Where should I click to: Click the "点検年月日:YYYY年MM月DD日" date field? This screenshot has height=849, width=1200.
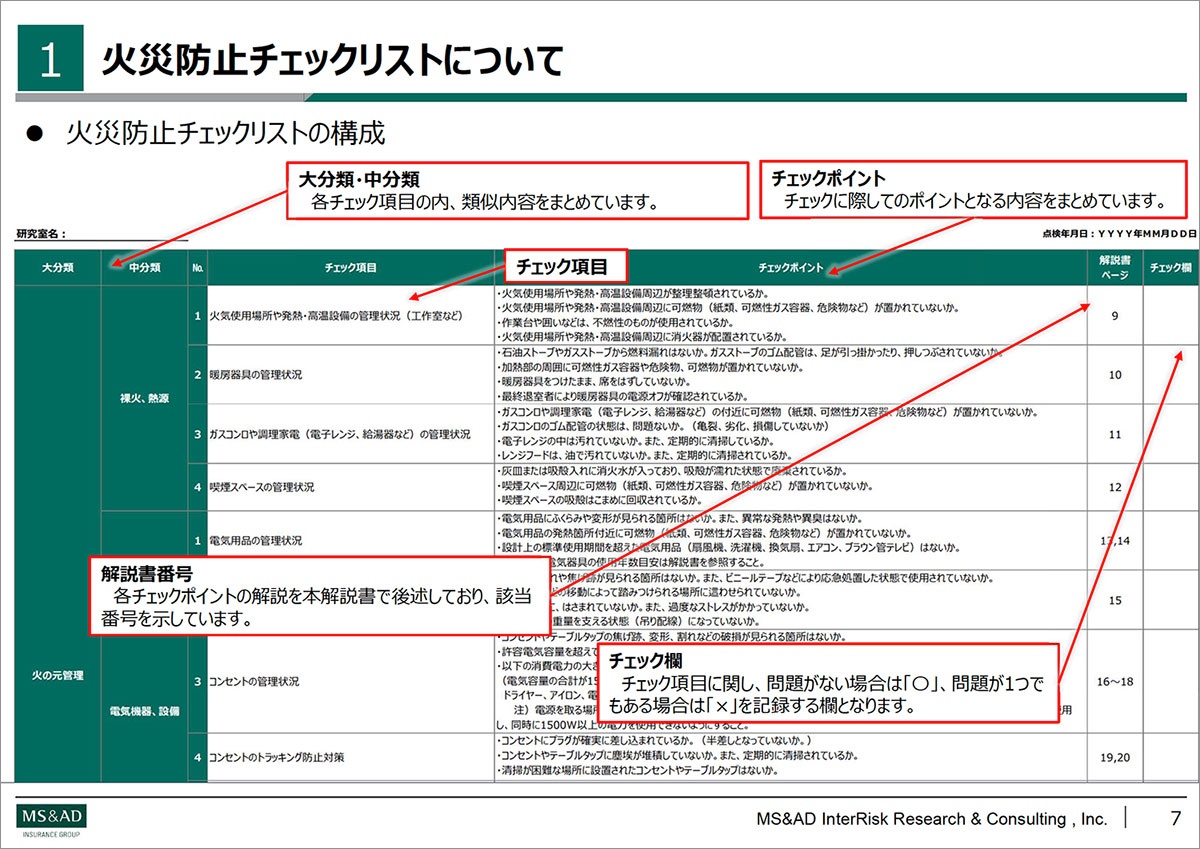[x=1117, y=233]
